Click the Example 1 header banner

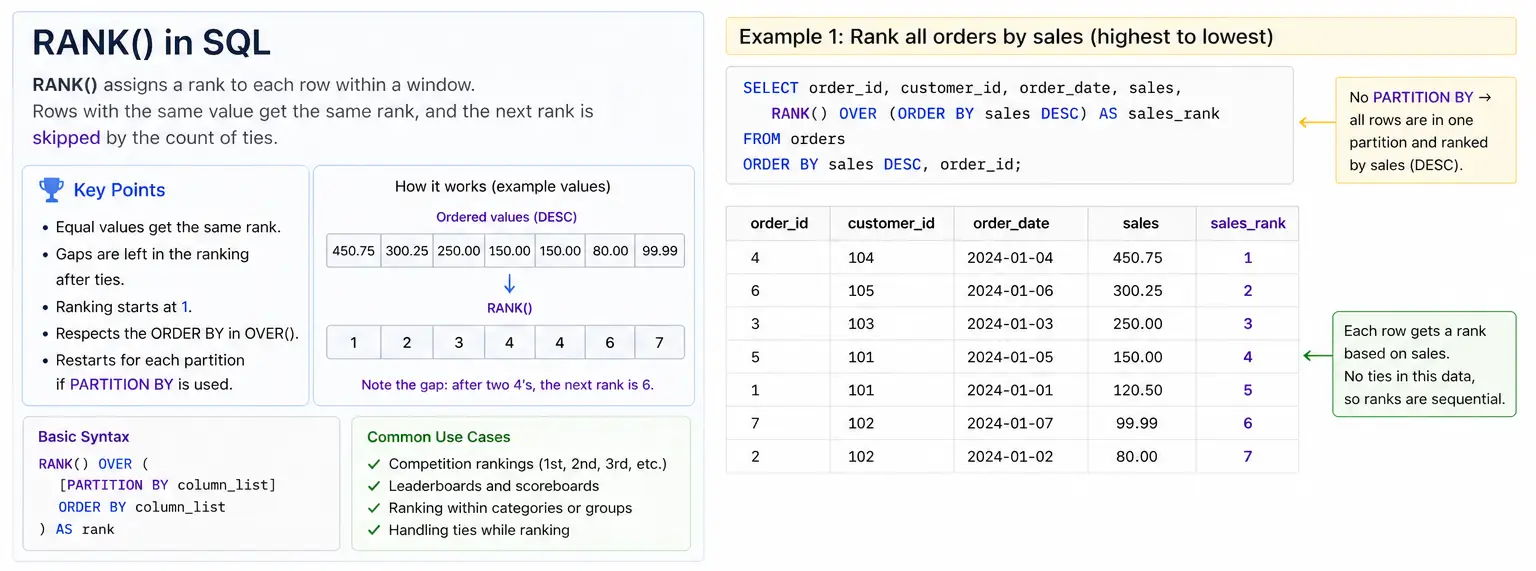coord(1121,37)
